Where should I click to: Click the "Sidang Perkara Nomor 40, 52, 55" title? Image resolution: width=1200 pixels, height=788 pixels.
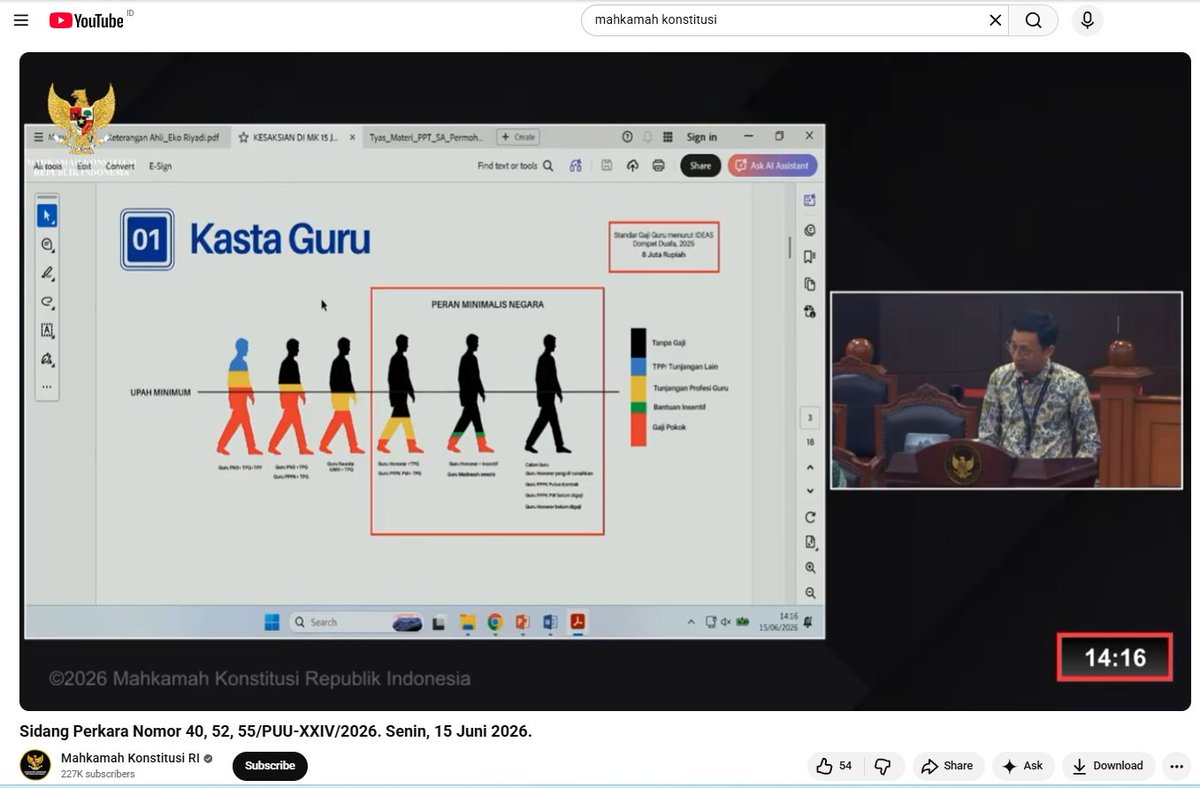point(276,731)
